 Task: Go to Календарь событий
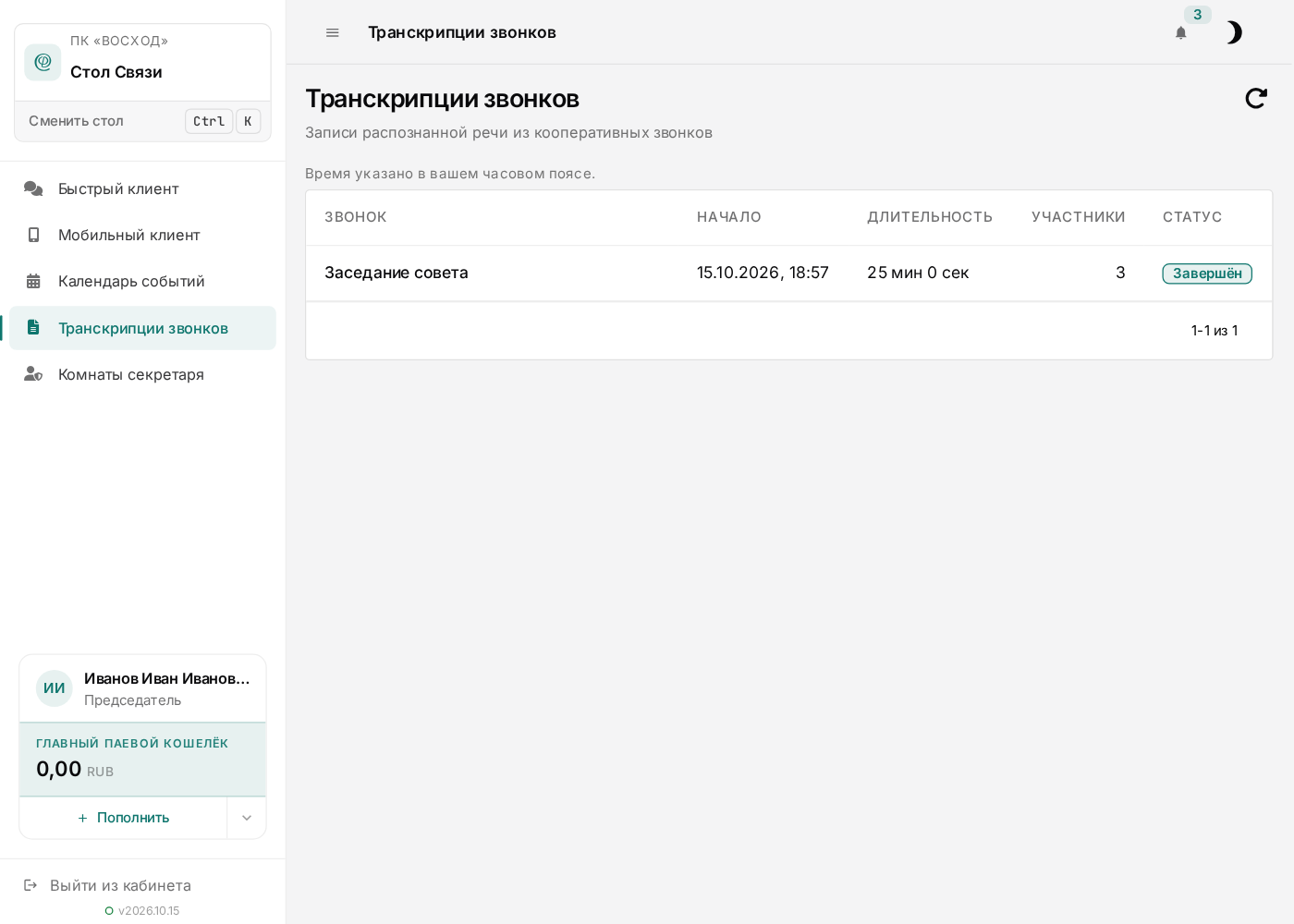click(x=142, y=281)
